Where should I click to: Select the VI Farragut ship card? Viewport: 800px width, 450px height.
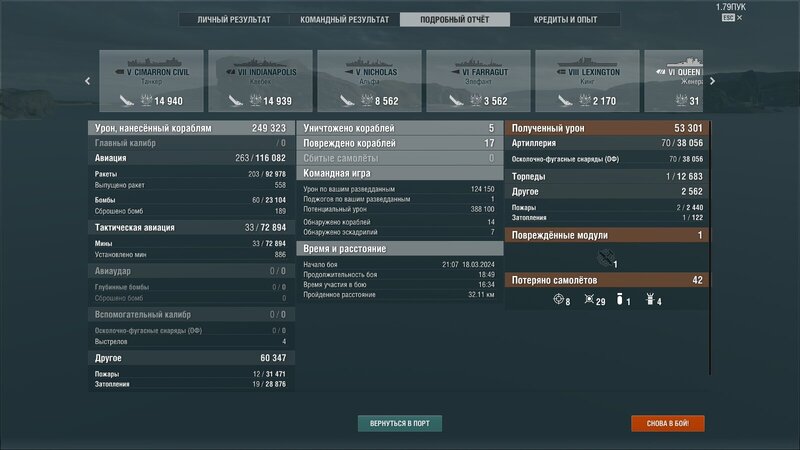(479, 81)
